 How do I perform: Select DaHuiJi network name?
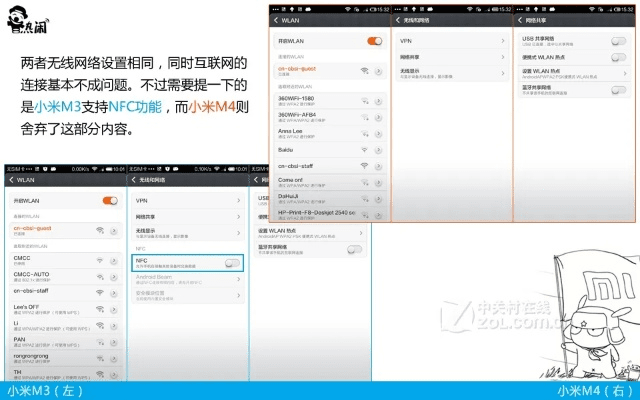(x=288, y=196)
